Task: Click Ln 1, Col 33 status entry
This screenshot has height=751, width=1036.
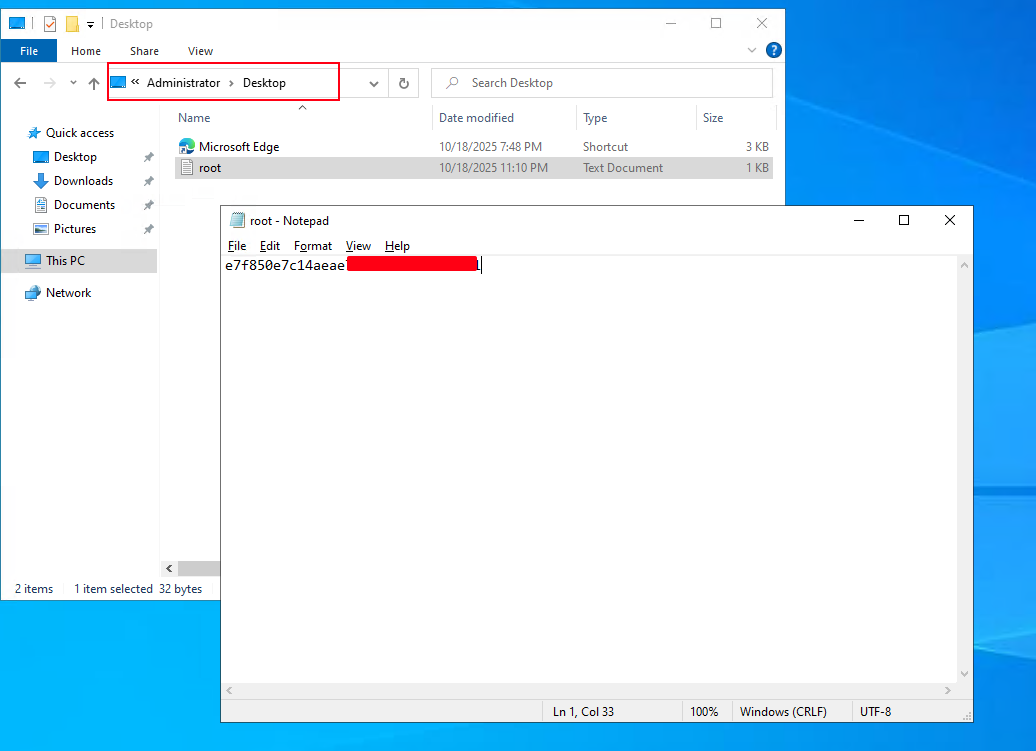Action: click(x=583, y=712)
